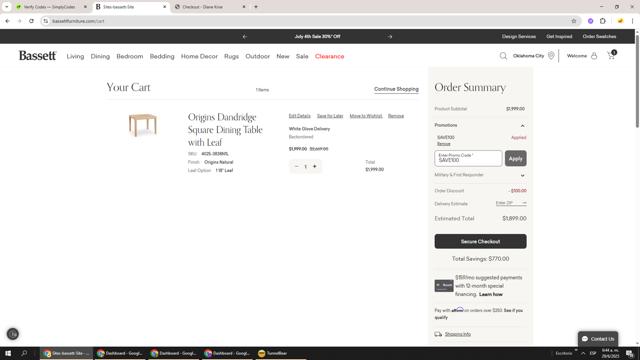Click Save for Later link
The width and height of the screenshot is (640, 360).
click(330, 116)
